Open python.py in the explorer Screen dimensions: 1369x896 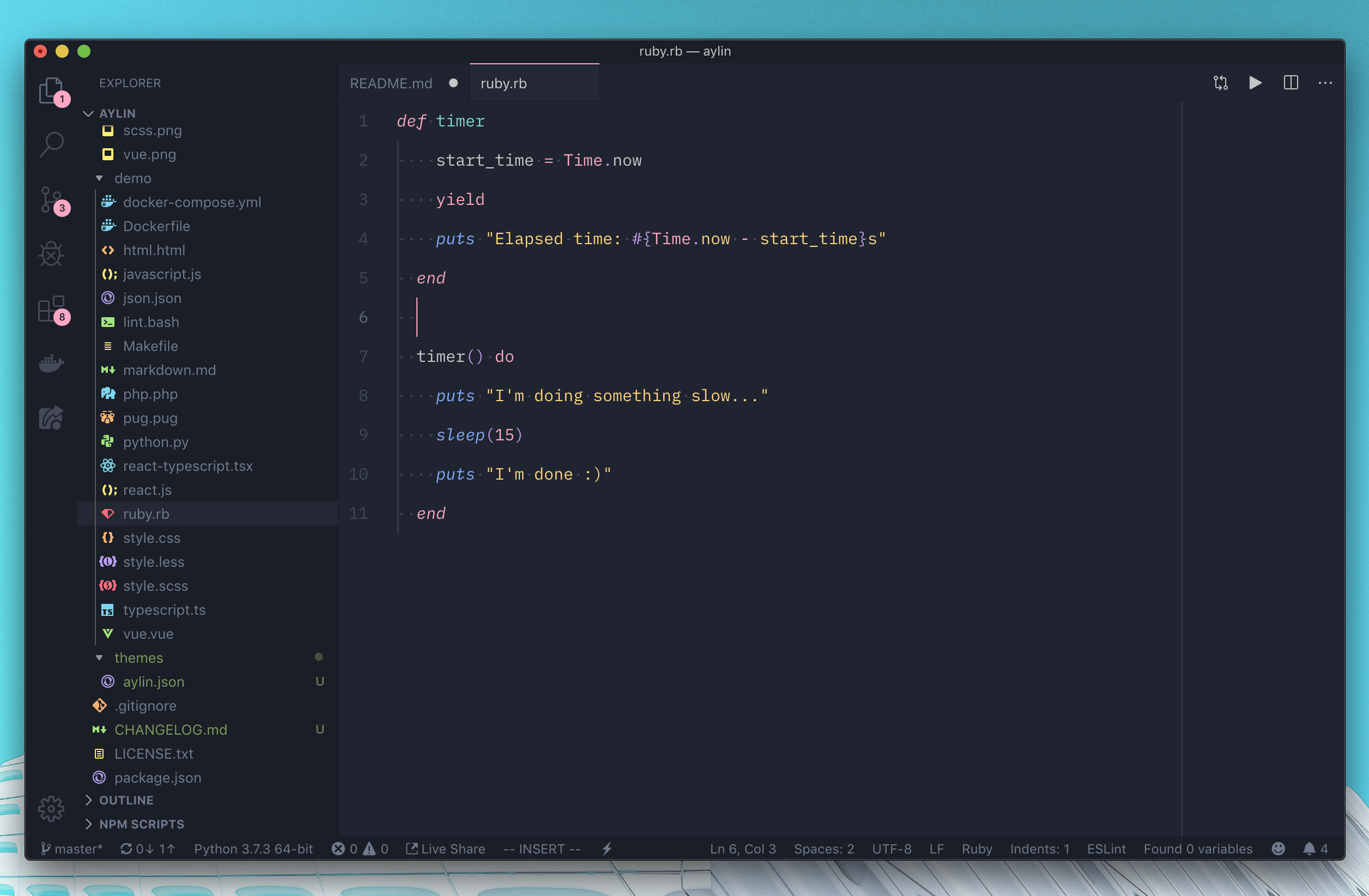[155, 441]
